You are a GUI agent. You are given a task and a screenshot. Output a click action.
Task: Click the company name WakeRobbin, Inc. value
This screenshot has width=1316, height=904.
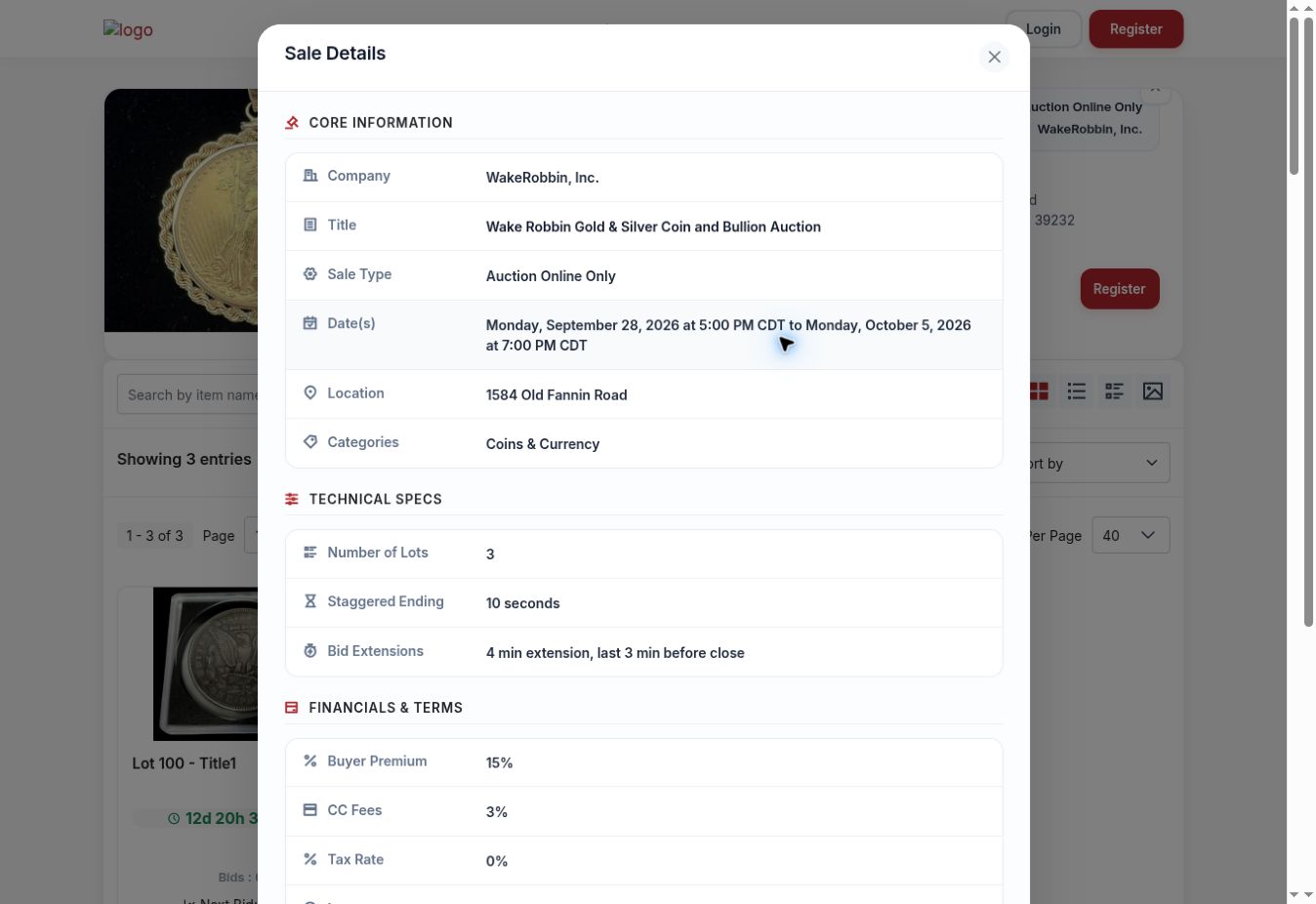(543, 178)
